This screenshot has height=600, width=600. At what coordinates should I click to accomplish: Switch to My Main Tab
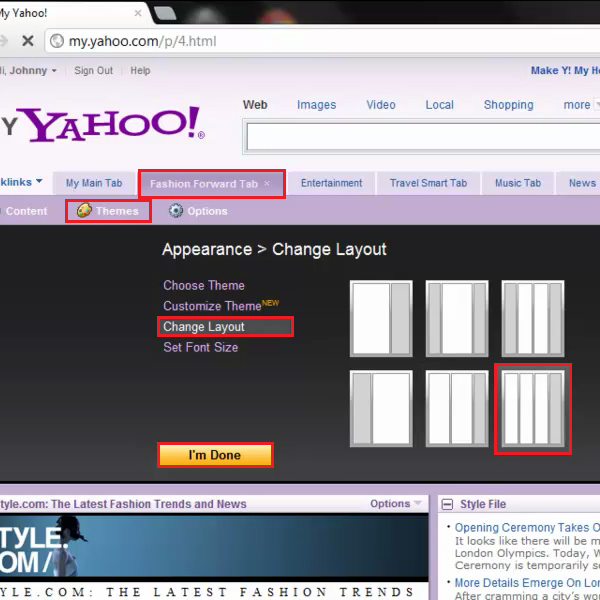coord(94,183)
